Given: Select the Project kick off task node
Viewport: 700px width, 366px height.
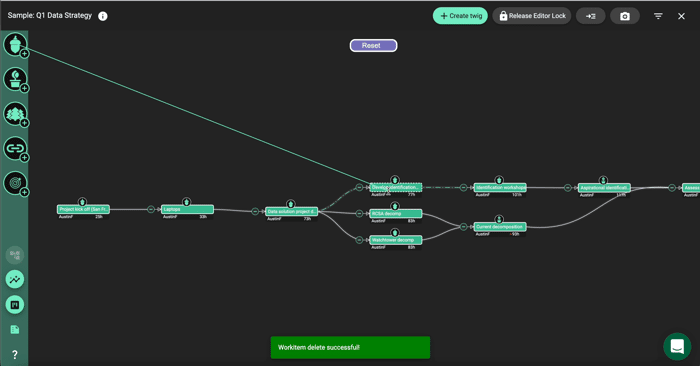Looking at the screenshot, I should coord(83,209).
